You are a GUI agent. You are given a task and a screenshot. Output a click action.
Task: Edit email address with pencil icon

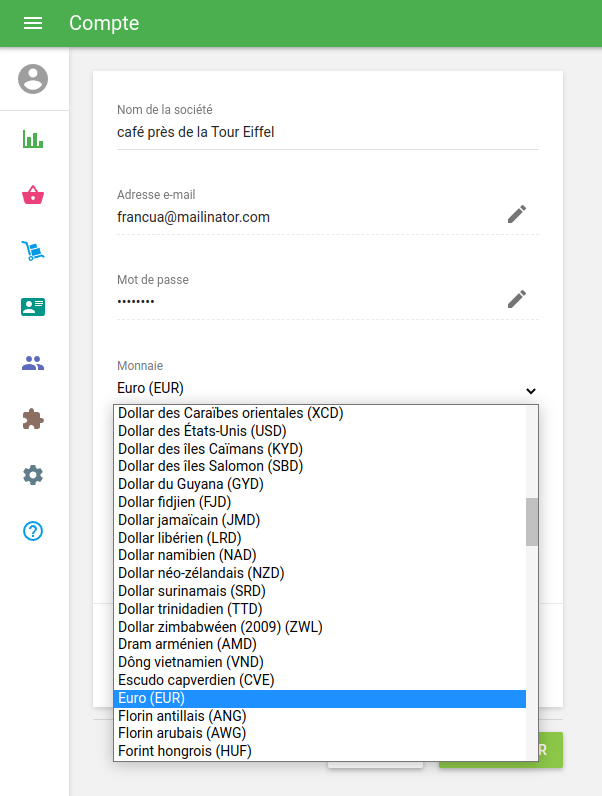[x=516, y=213]
